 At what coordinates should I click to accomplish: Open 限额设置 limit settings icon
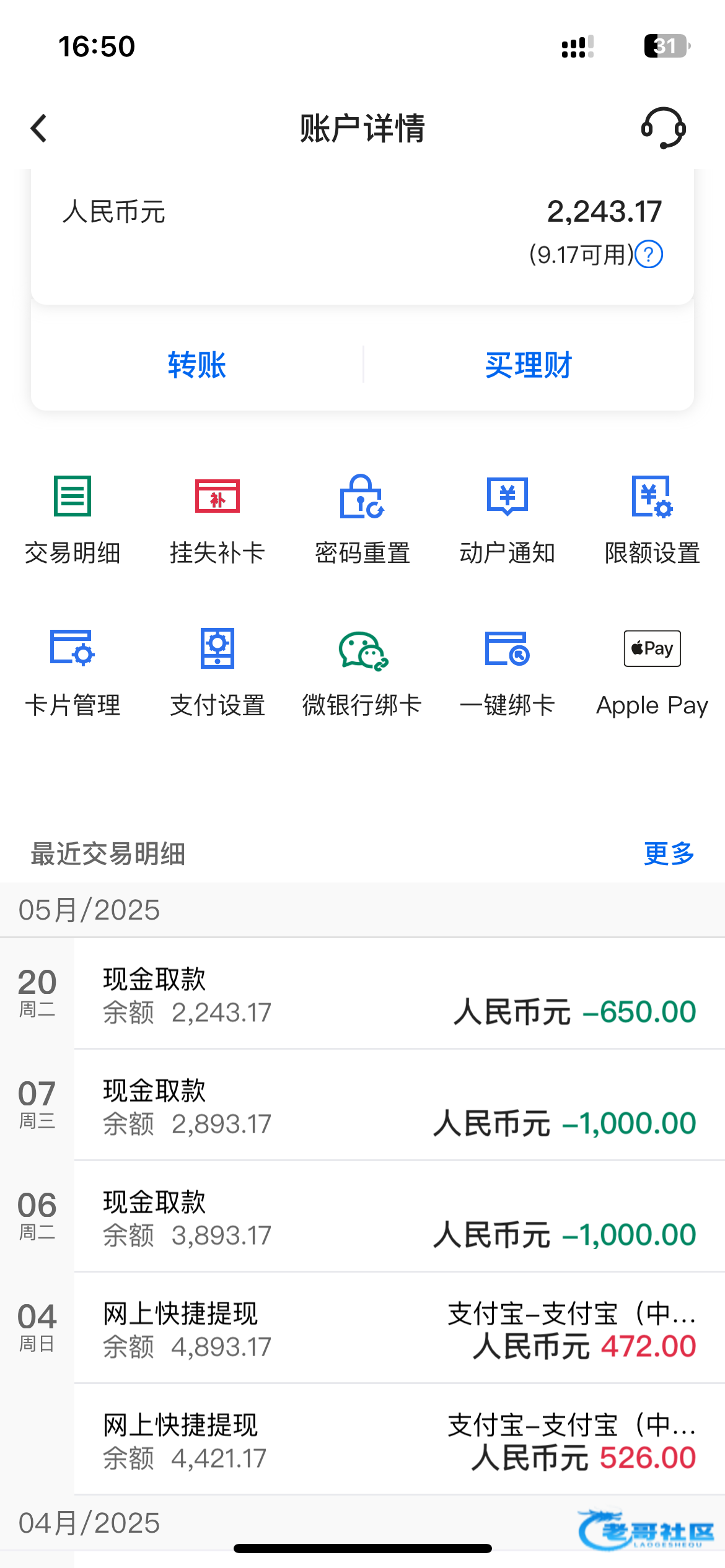point(652,496)
